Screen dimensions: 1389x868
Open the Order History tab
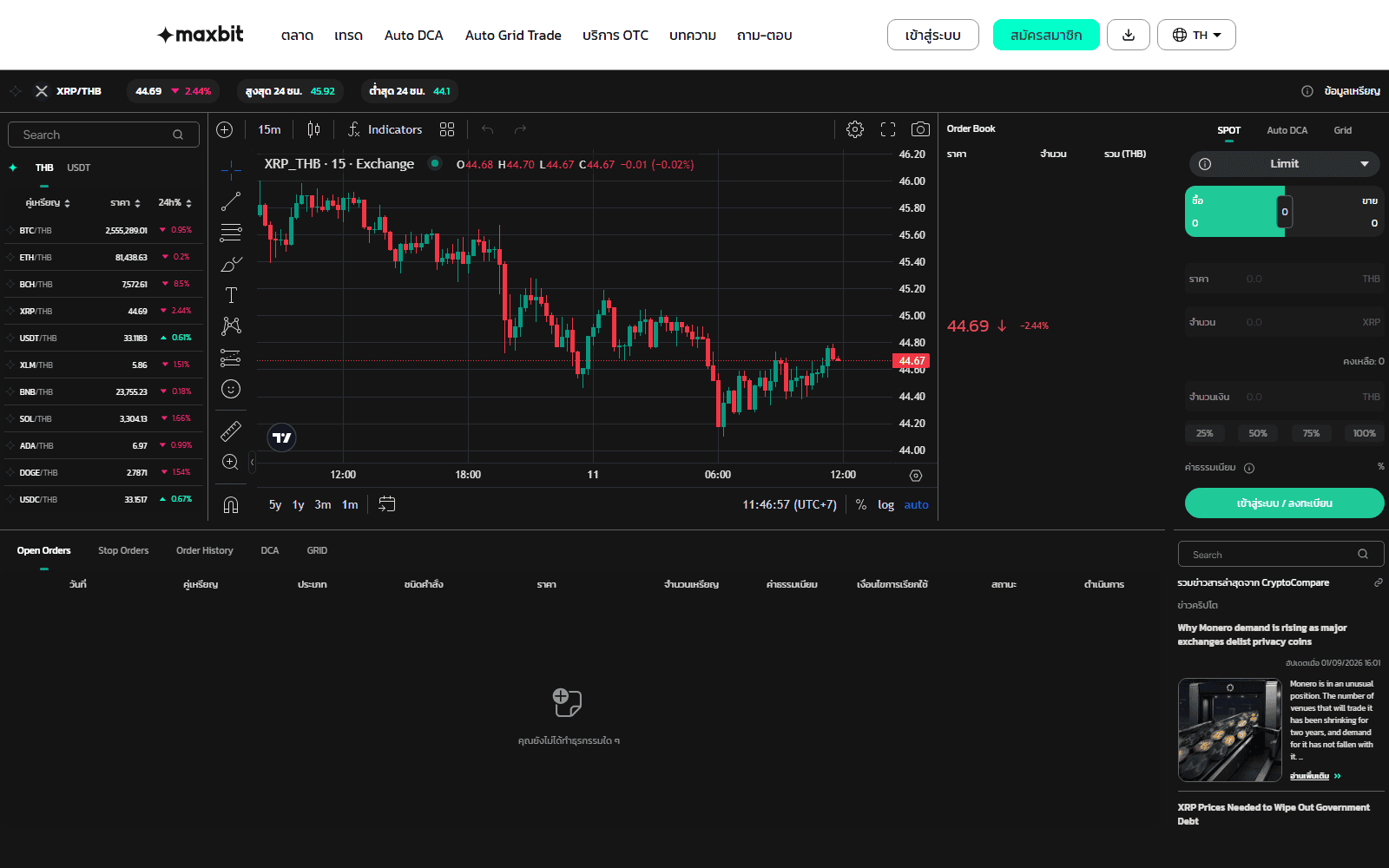coord(205,550)
